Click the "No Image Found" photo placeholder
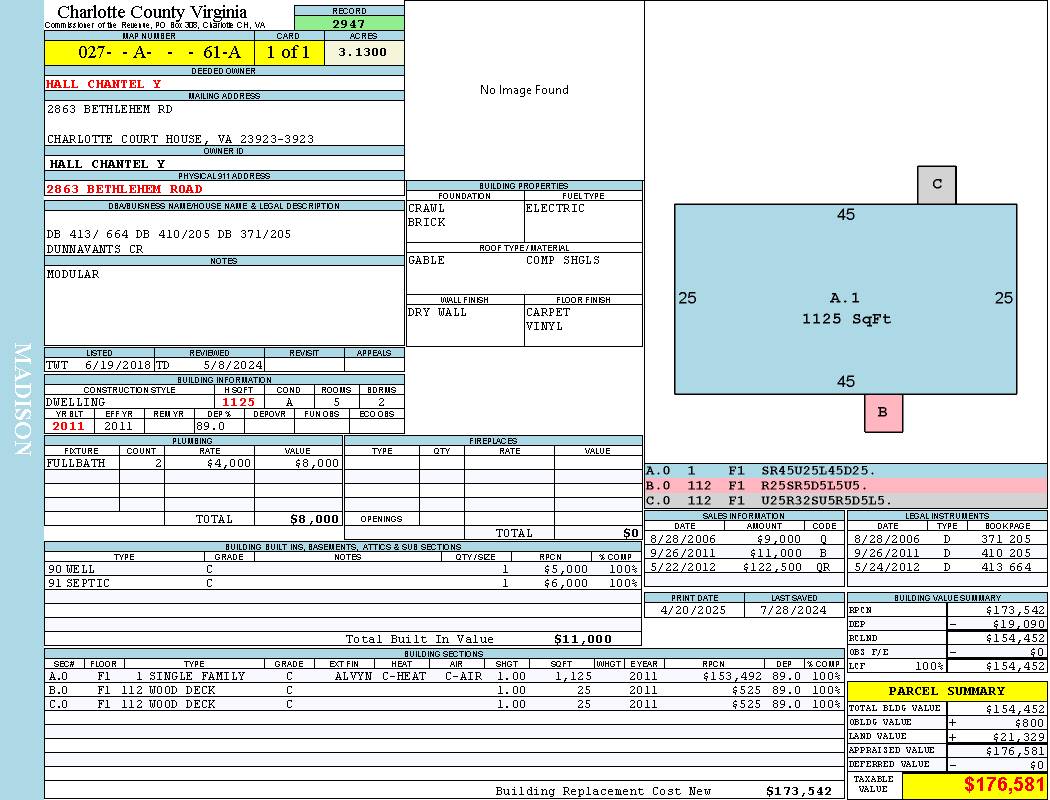The width and height of the screenshot is (1050, 800). click(524, 90)
